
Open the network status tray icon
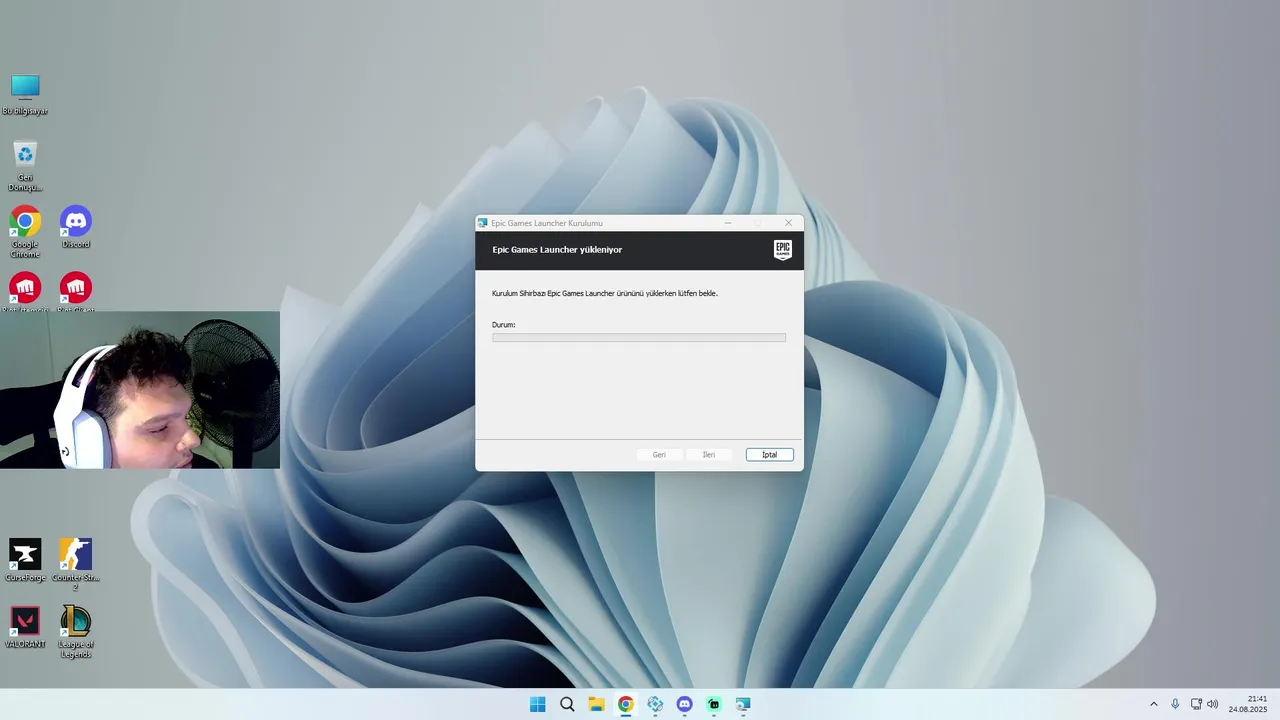click(x=1196, y=704)
